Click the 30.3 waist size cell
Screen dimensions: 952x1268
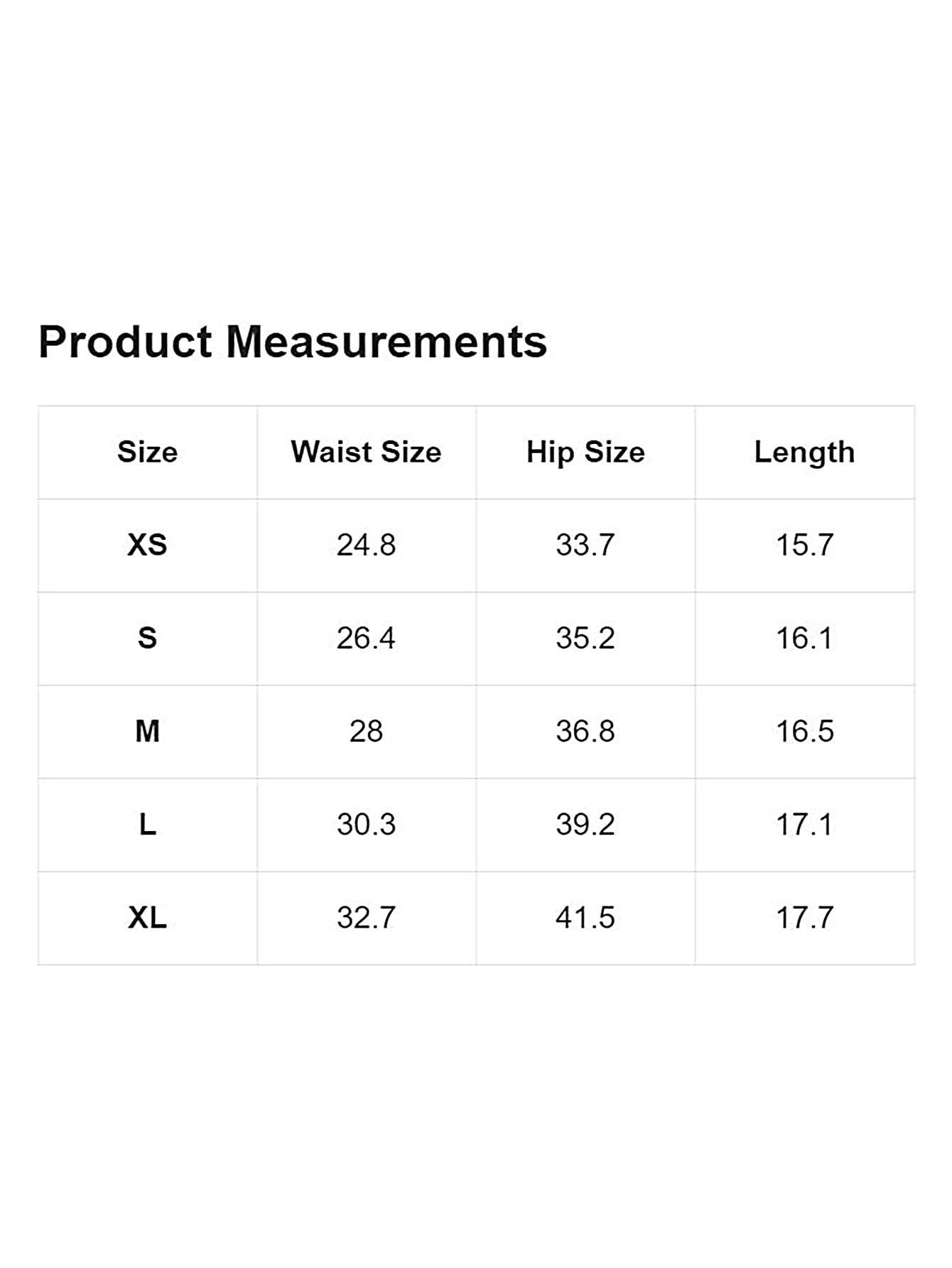pos(366,824)
